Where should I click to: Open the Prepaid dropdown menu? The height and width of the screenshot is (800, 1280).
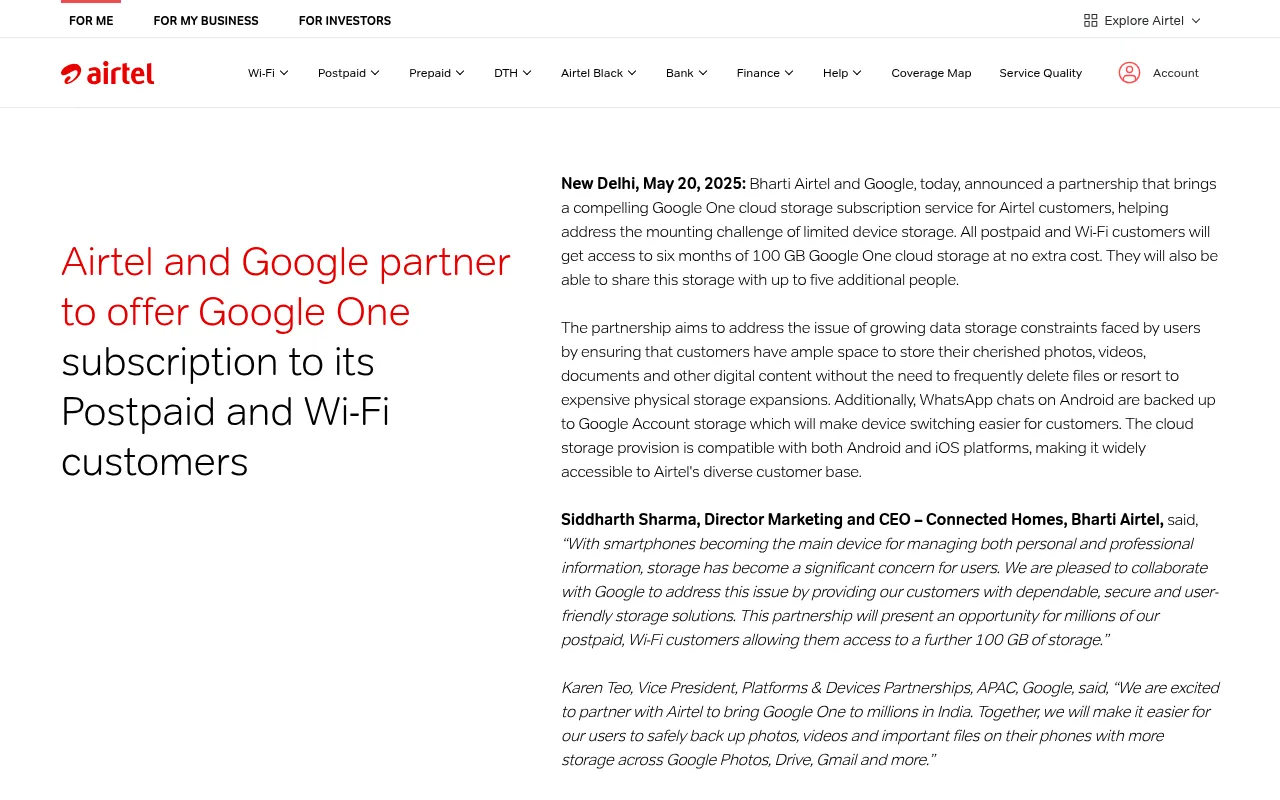pyautogui.click(x=437, y=73)
